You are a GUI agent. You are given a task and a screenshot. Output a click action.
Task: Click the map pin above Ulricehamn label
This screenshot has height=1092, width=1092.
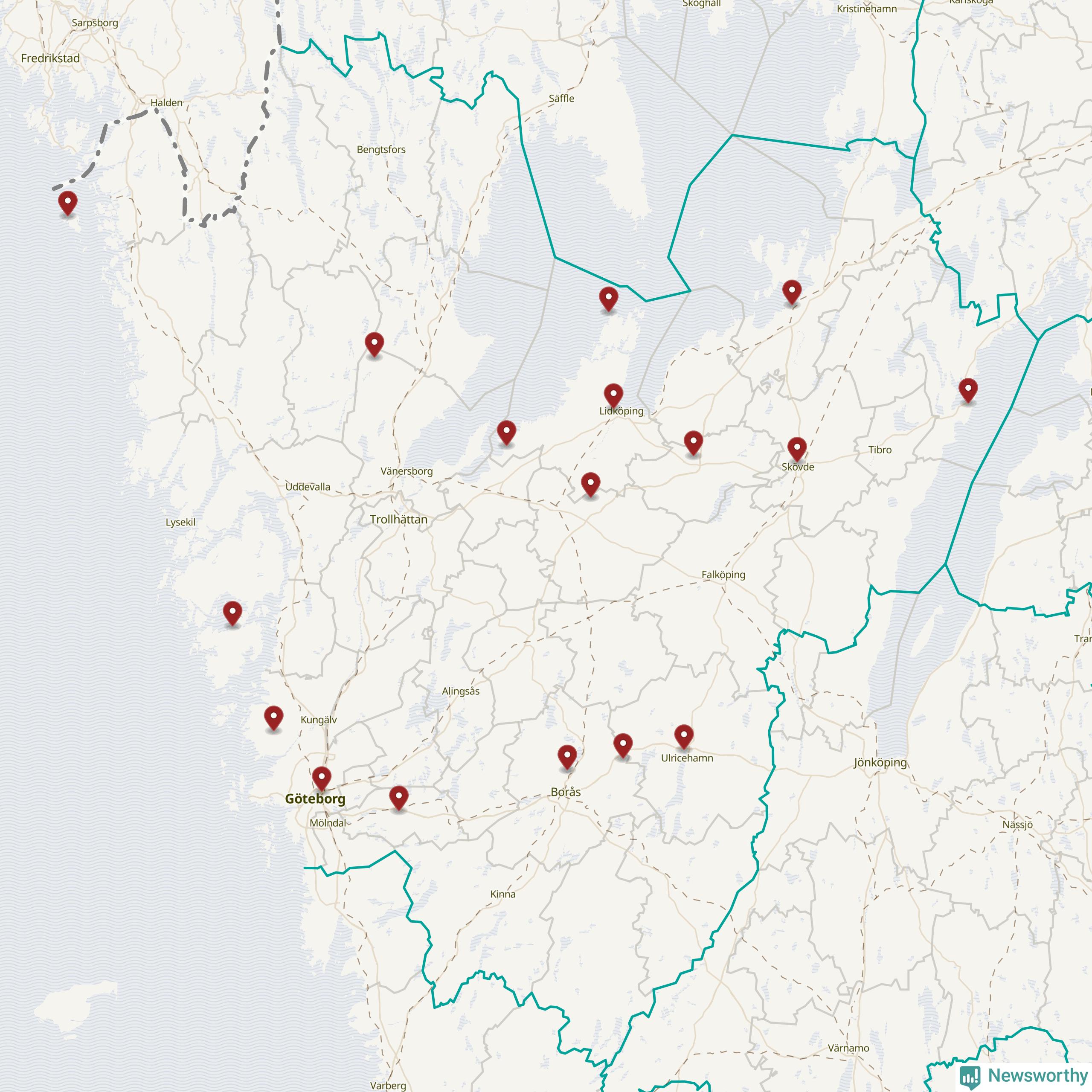click(684, 737)
